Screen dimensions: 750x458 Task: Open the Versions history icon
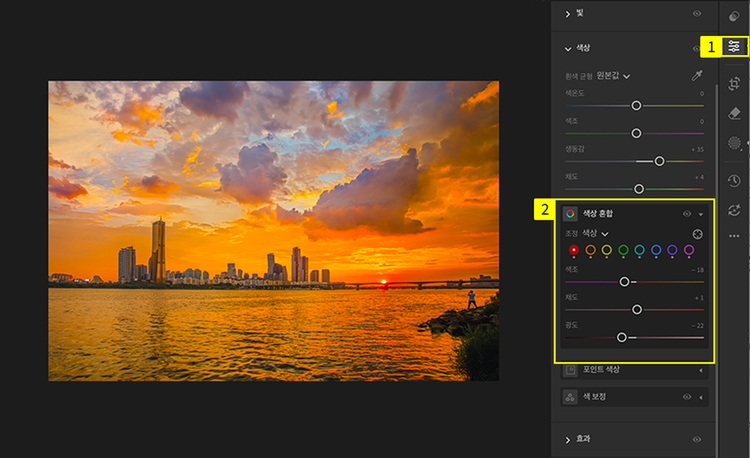pyautogui.click(x=734, y=181)
